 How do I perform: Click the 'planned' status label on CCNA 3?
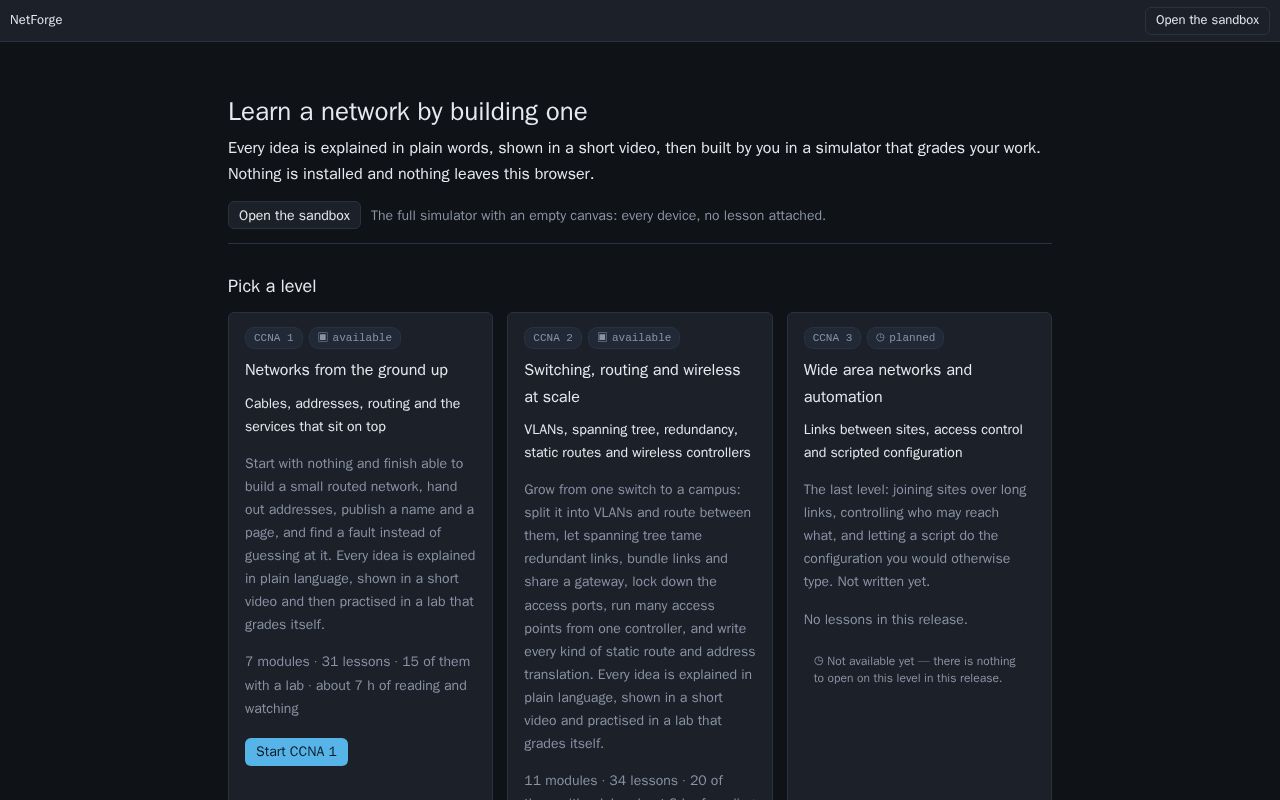click(x=912, y=338)
